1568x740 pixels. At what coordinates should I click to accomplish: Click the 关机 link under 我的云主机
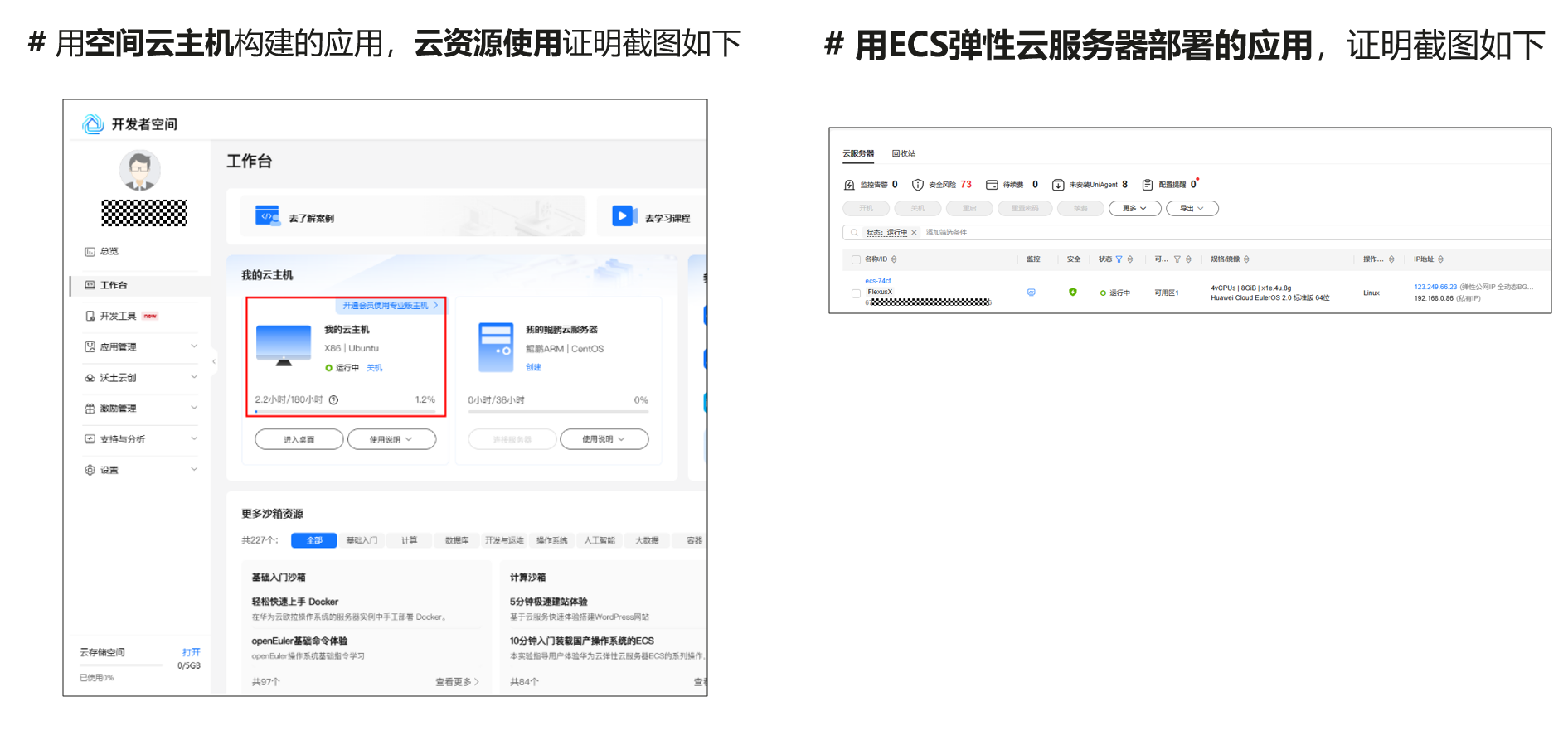tap(375, 368)
